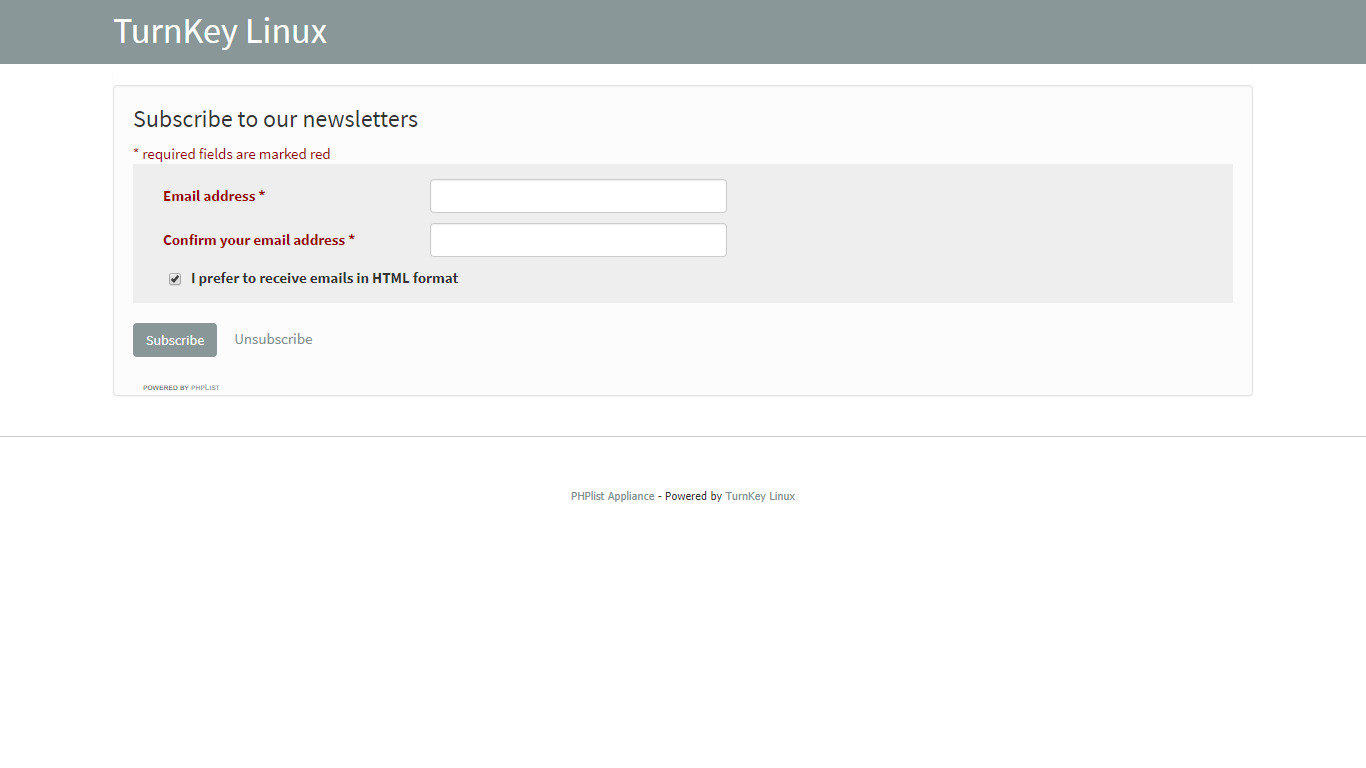Image resolution: width=1366 pixels, height=768 pixels.
Task: Open the PHPlist Appliance footer link
Action: click(612, 496)
